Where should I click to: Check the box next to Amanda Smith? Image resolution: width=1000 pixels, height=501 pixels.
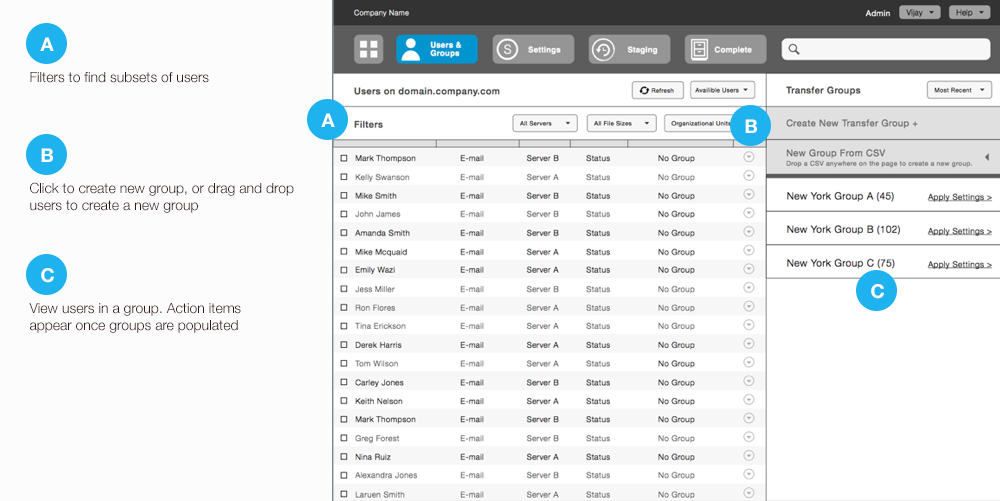pyautogui.click(x=344, y=233)
